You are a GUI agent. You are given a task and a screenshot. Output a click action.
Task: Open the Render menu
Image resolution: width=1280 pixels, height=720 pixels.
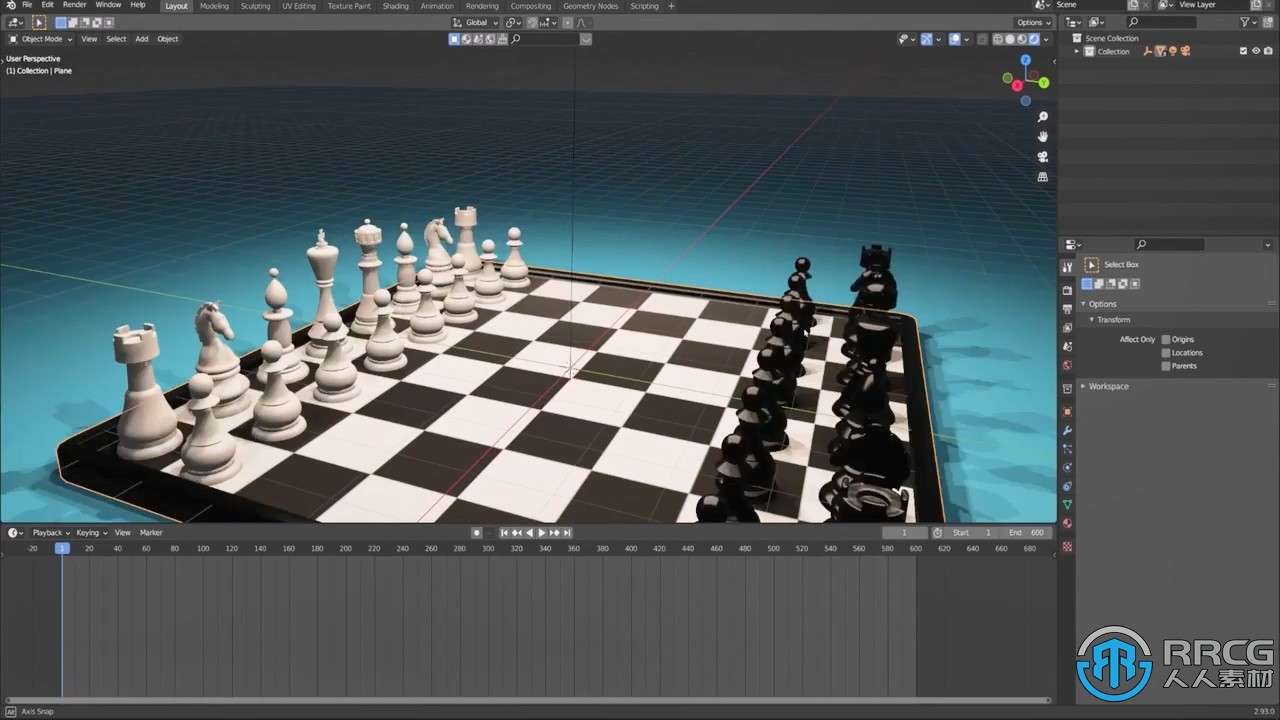pos(75,5)
